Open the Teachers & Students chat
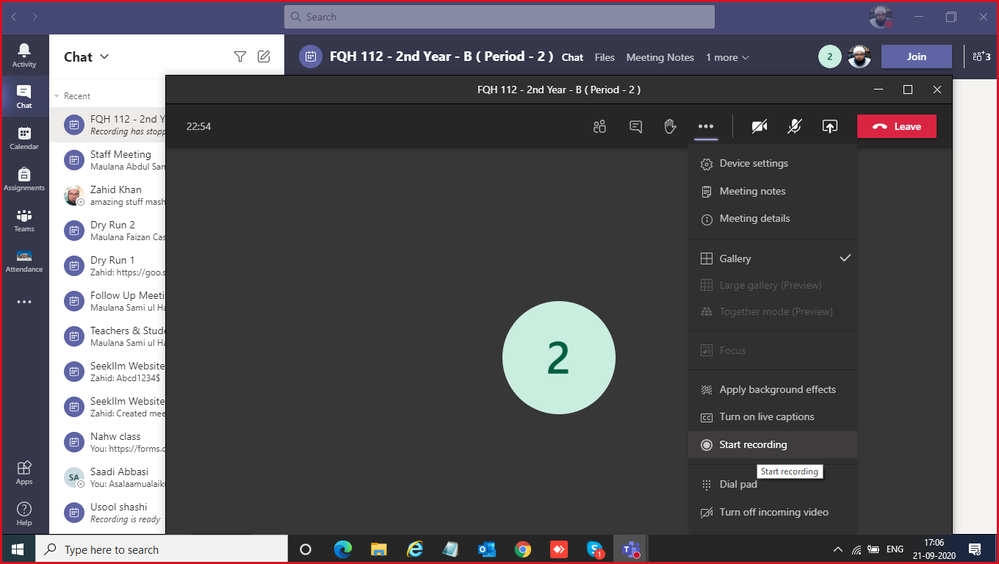This screenshot has height=564, width=999. point(107,336)
